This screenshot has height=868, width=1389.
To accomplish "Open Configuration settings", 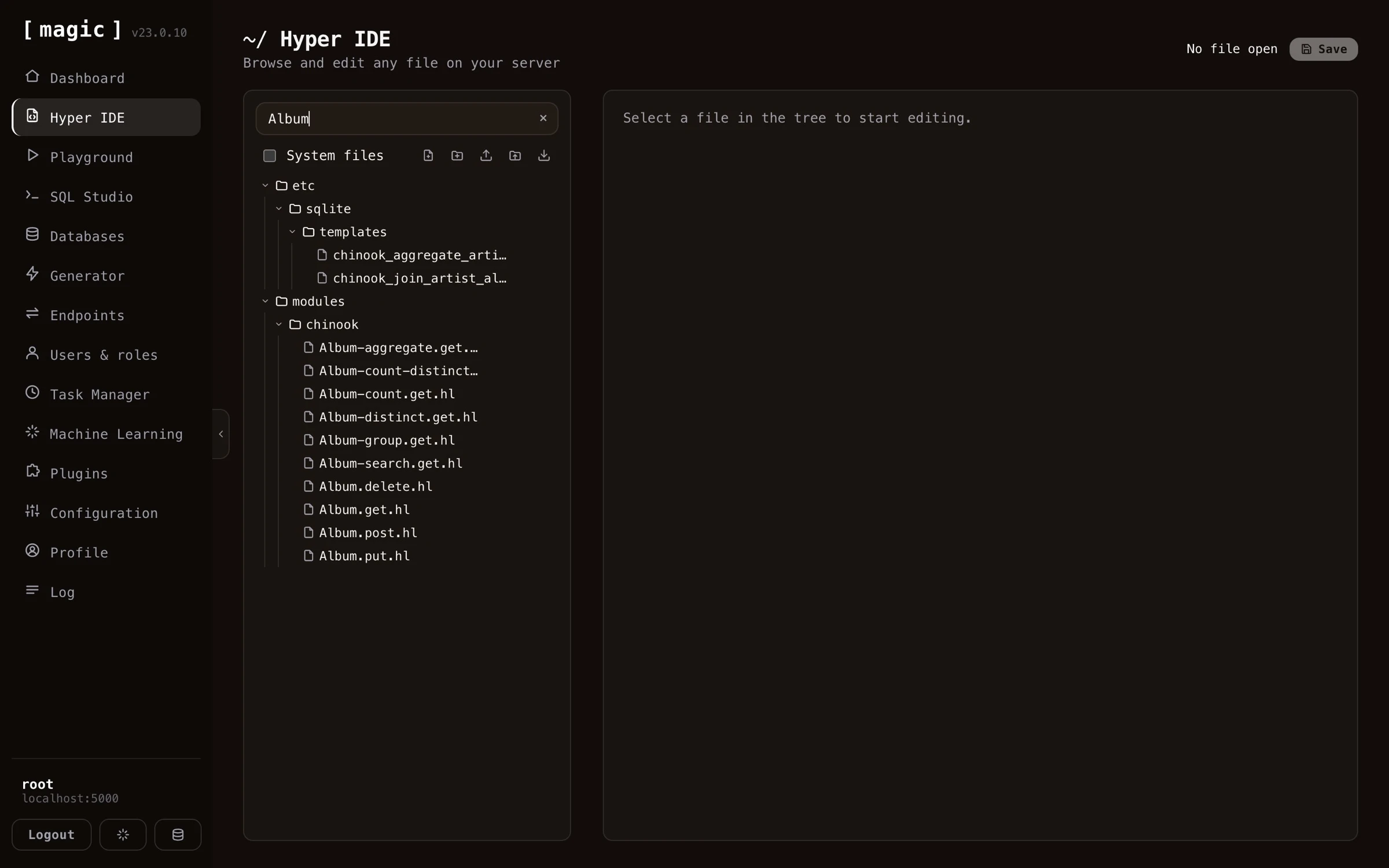I will click(106, 513).
